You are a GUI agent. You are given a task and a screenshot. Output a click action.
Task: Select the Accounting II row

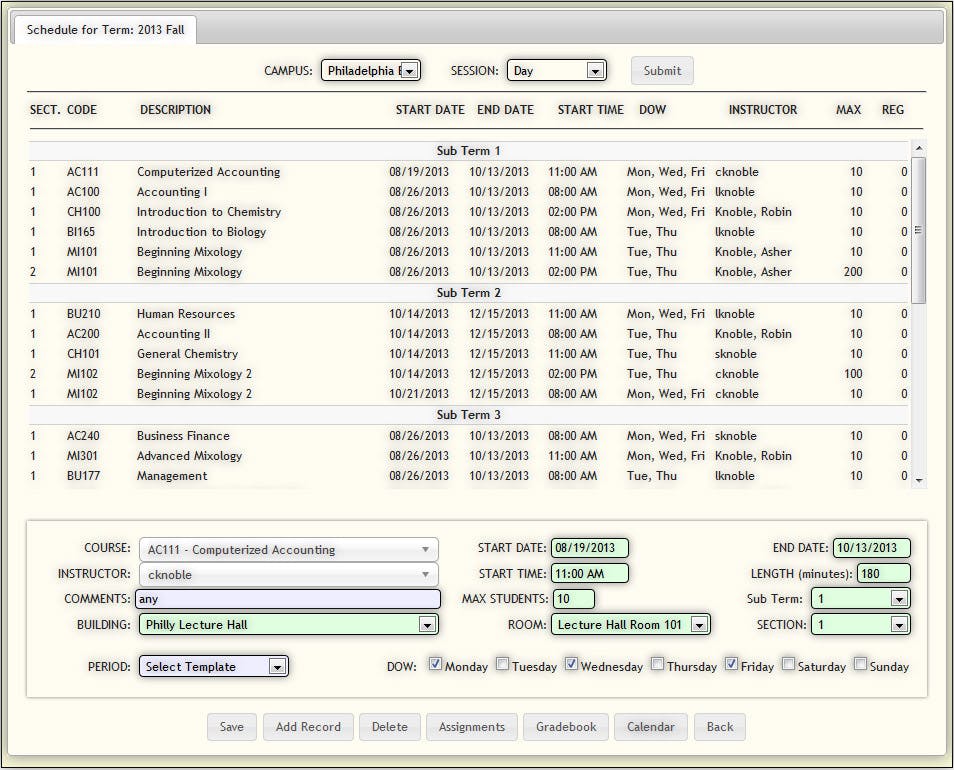(x=468, y=335)
